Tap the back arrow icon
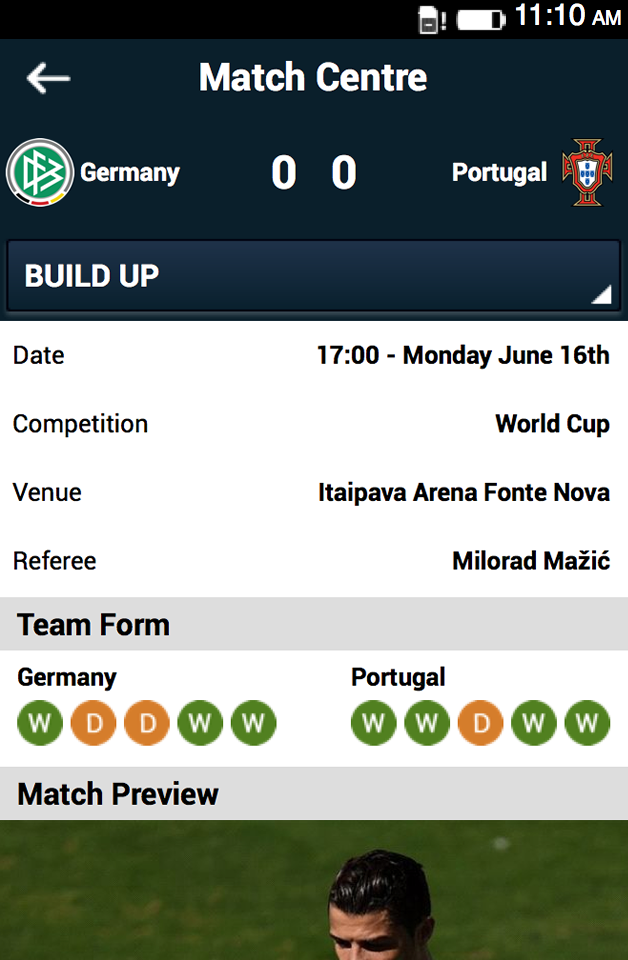This screenshot has height=960, width=628. (x=48, y=78)
